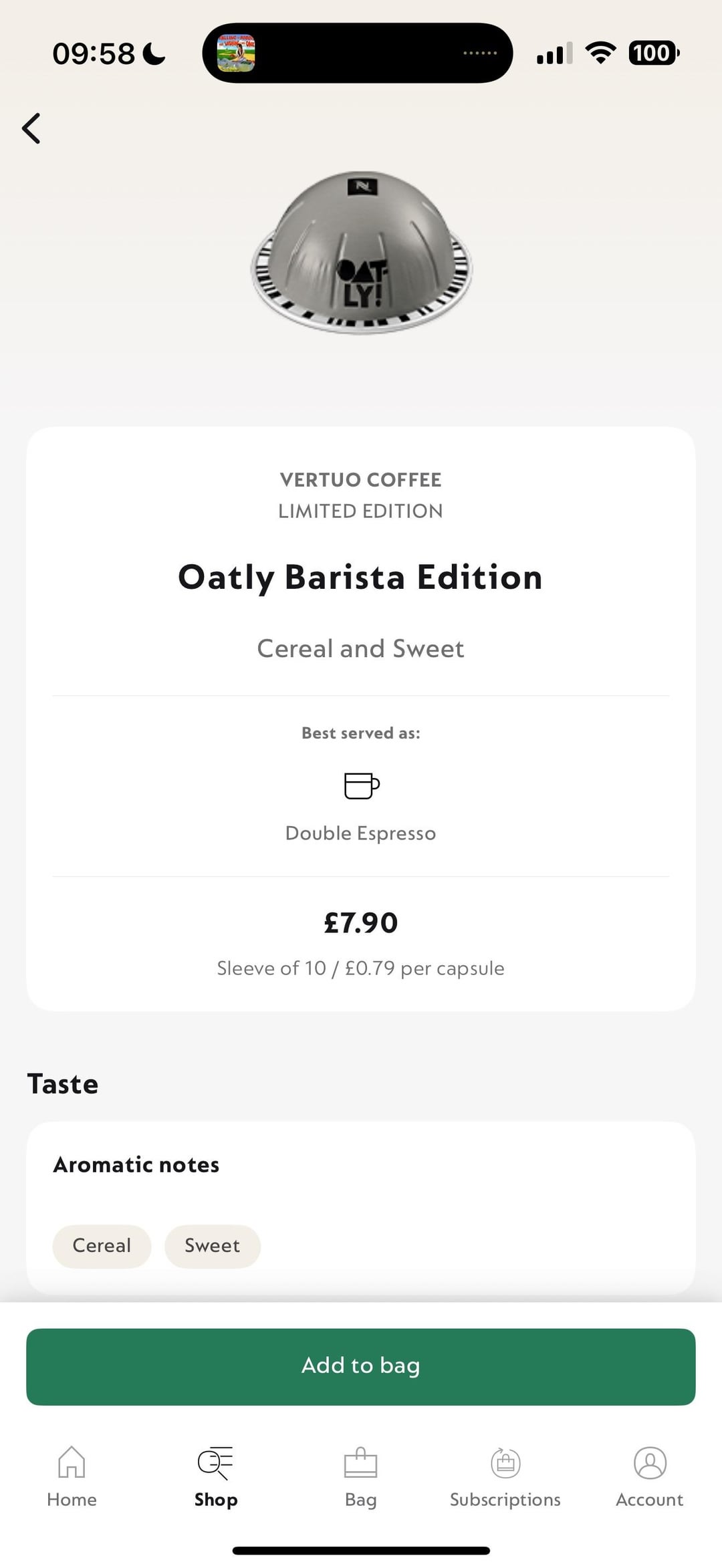This screenshot has width=722, height=1568.
Task: Select the Cereal aromatic note chip
Action: pos(102,1246)
